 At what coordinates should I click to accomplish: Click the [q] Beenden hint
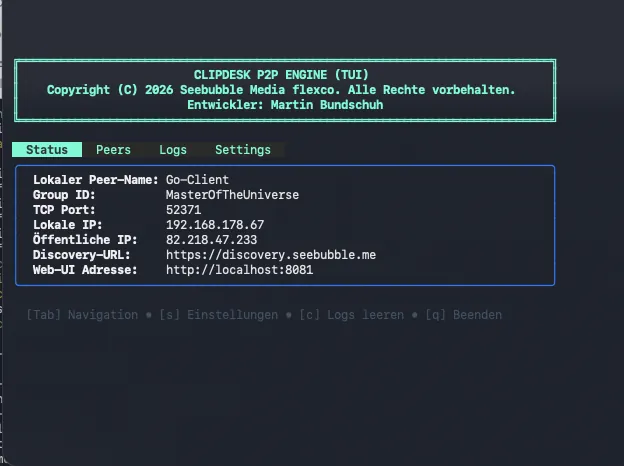[464, 315]
